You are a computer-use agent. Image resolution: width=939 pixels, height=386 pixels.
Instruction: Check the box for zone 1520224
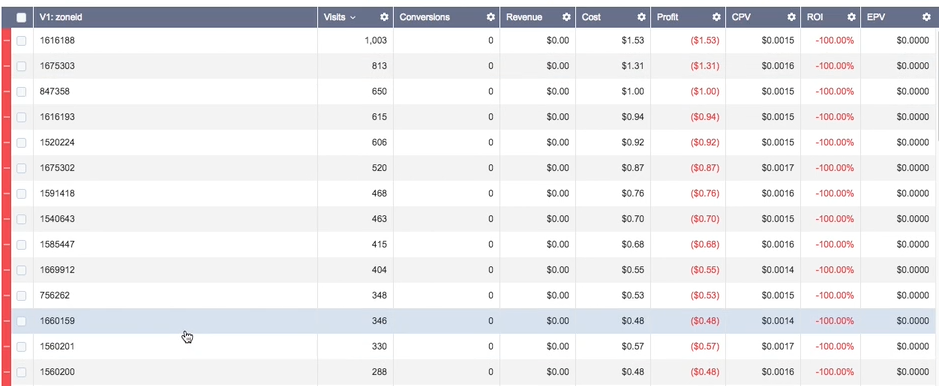point(22,142)
